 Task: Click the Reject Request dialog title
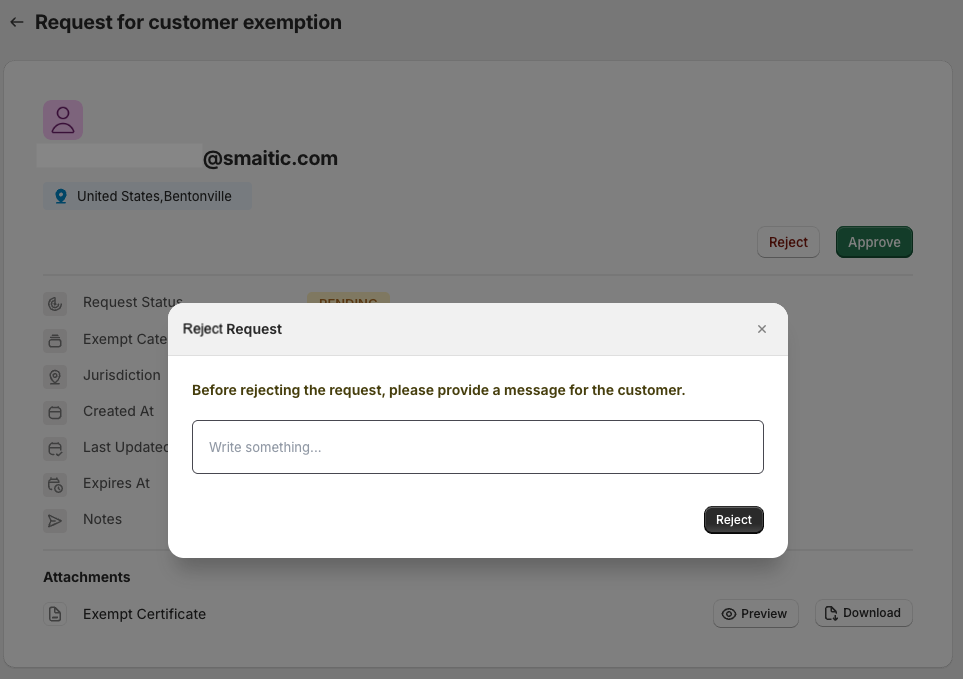232,329
